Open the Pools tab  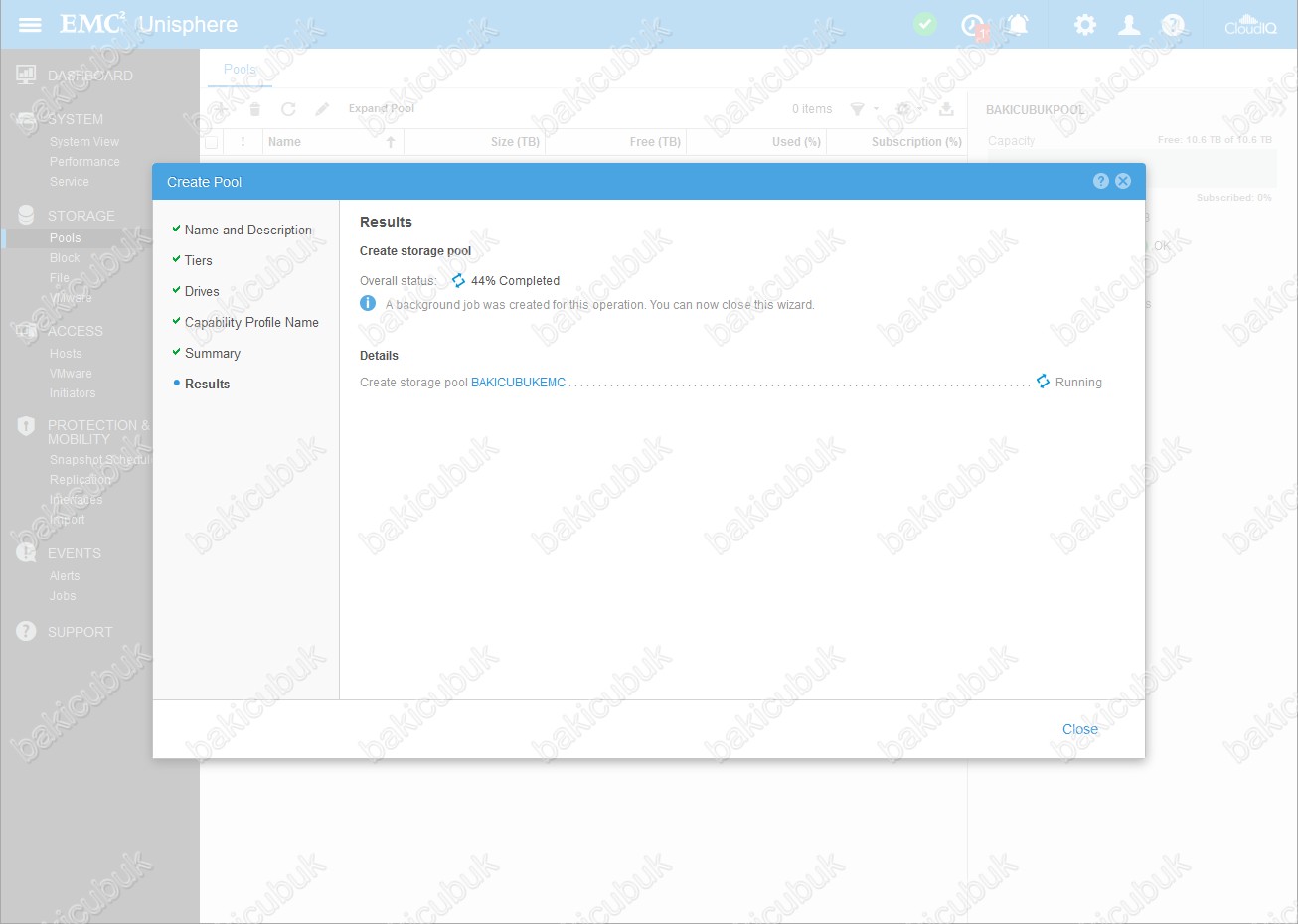point(240,69)
